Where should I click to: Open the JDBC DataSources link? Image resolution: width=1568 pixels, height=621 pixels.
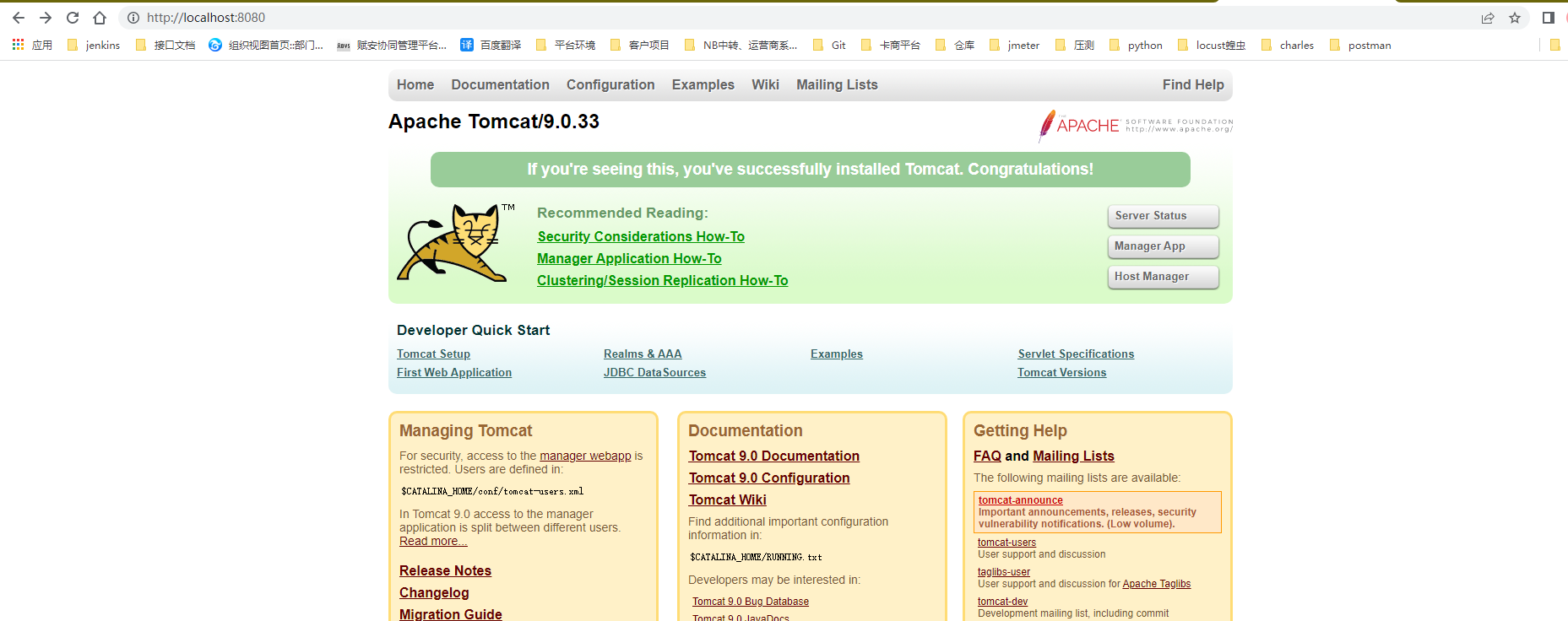point(654,372)
